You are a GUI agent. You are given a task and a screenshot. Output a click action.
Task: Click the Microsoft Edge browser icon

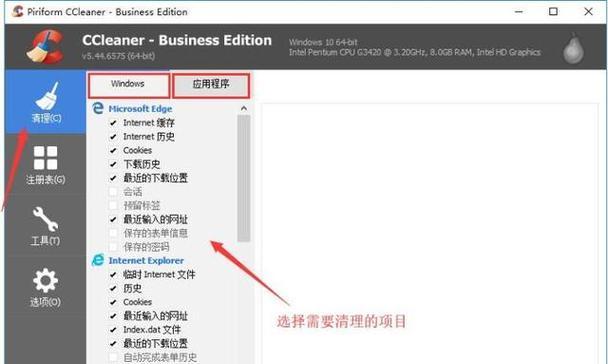[97, 108]
